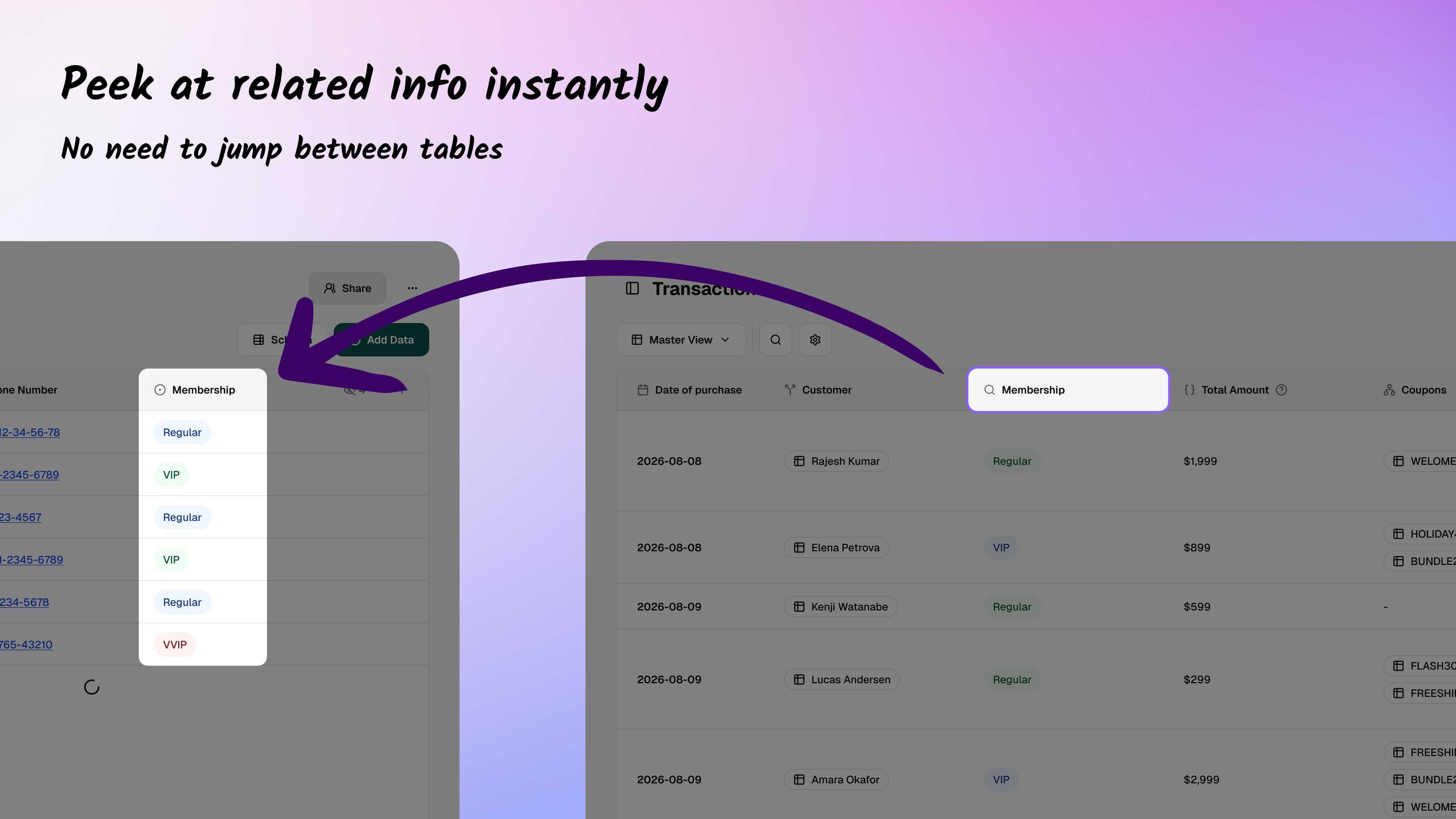This screenshot has width=1456, height=819.
Task: Open the Amara Okafor customer record chip
Action: tap(836, 780)
